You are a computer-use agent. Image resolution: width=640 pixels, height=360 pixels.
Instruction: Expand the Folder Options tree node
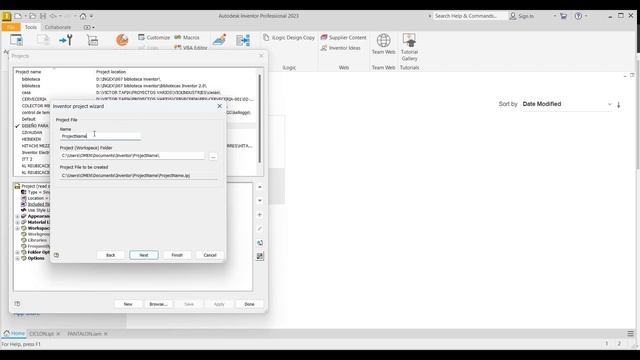(18, 252)
